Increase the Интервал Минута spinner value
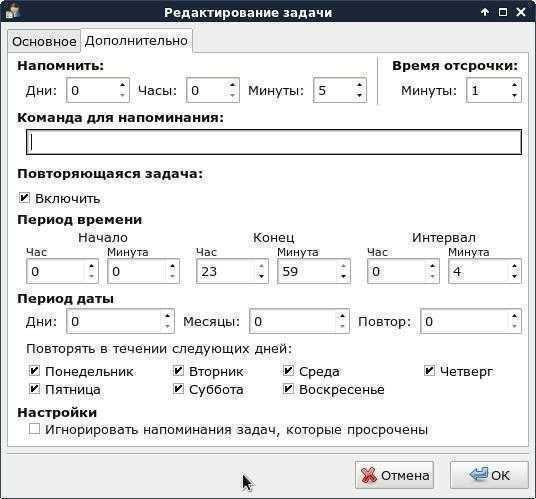 [x=514, y=266]
